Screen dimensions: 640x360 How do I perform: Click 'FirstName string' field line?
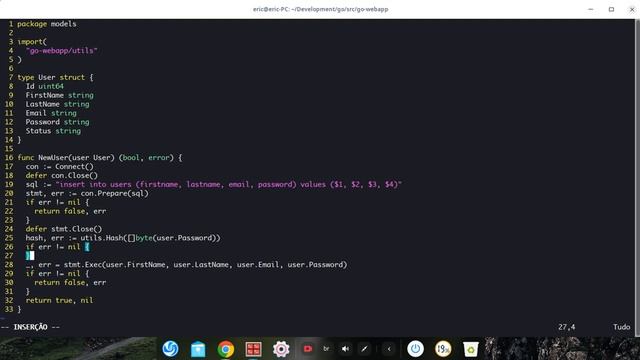60,96
